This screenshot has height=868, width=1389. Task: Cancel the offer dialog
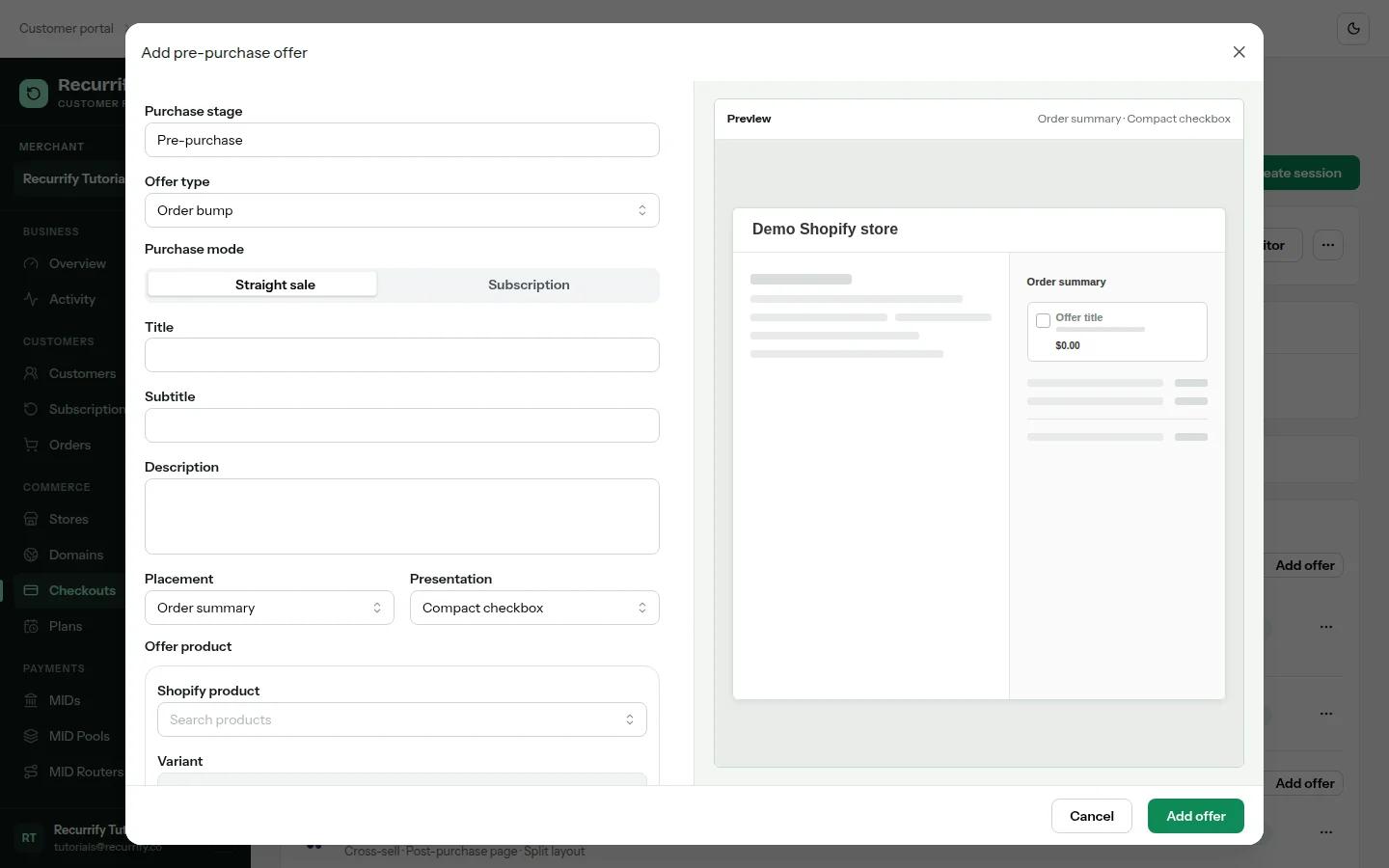(1092, 816)
